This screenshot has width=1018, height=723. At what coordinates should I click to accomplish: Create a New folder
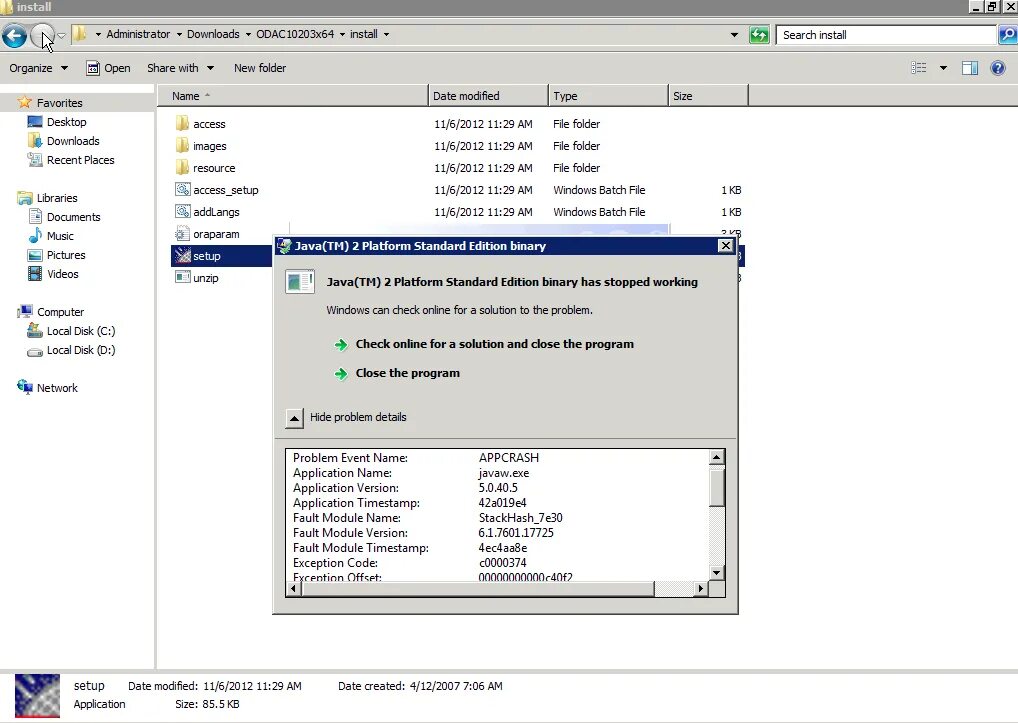pos(260,68)
